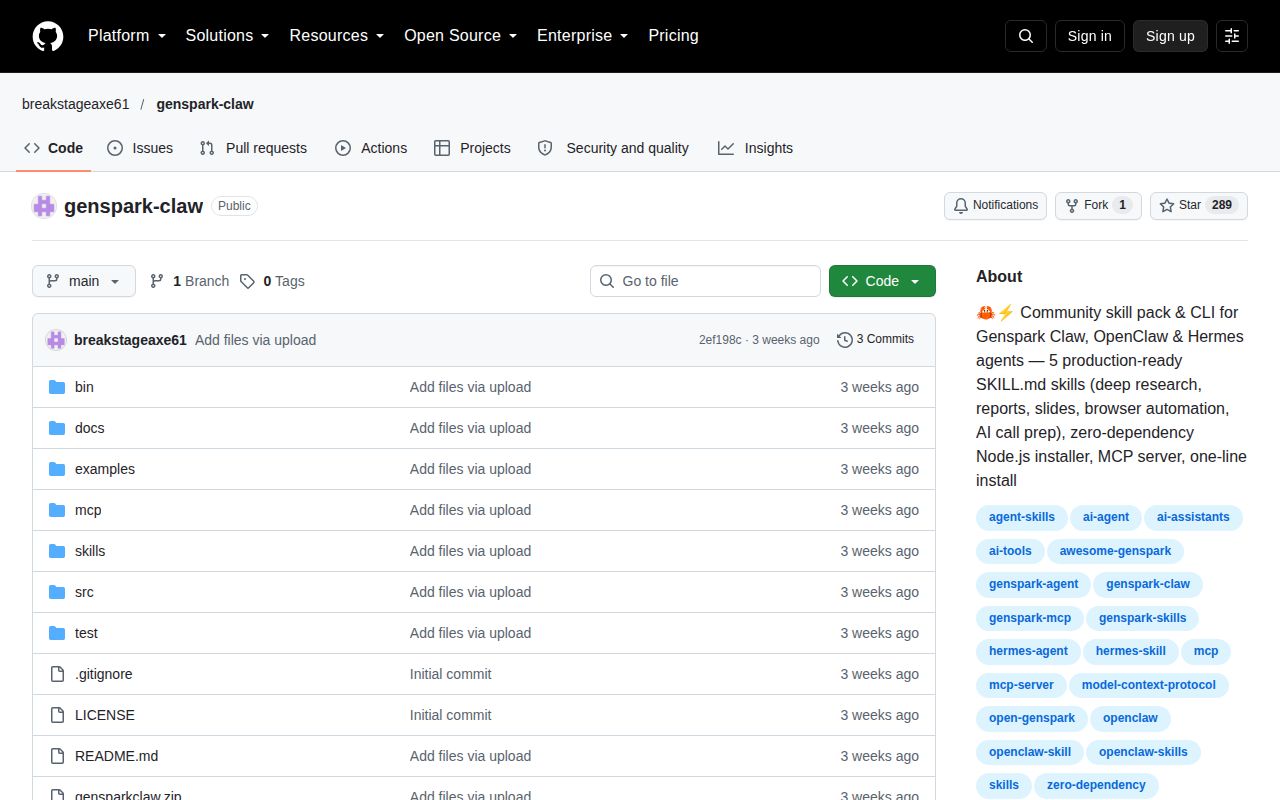This screenshot has width=1280, height=800.
Task: Open the main branch selector dropdown
Action: click(84, 281)
